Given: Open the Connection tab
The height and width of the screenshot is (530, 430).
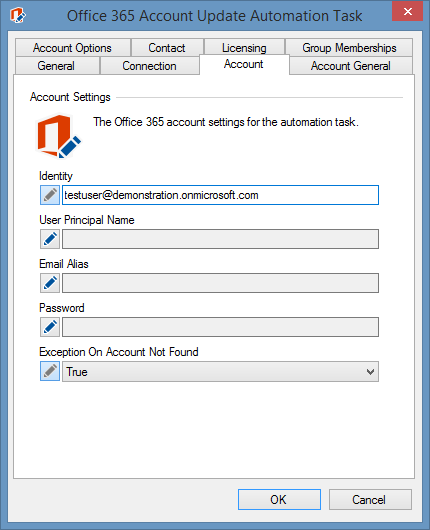Looking at the screenshot, I should pyautogui.click(x=149, y=66).
